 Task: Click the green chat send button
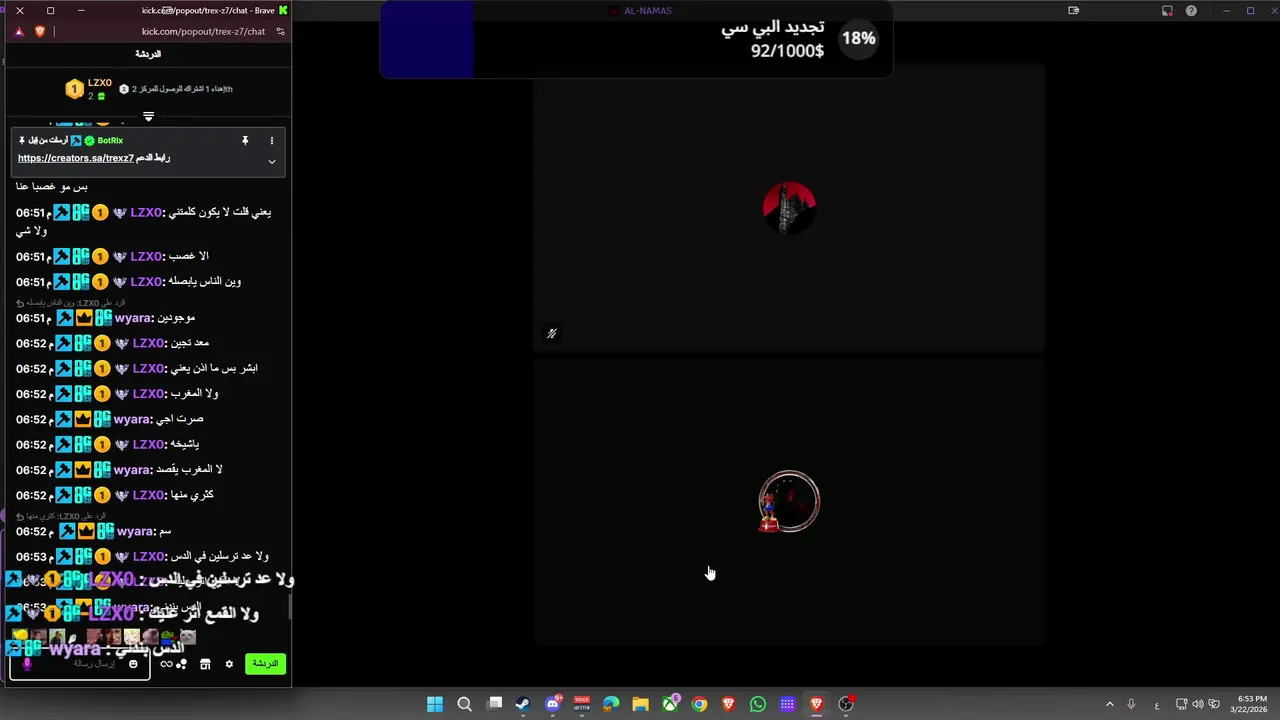(x=265, y=663)
